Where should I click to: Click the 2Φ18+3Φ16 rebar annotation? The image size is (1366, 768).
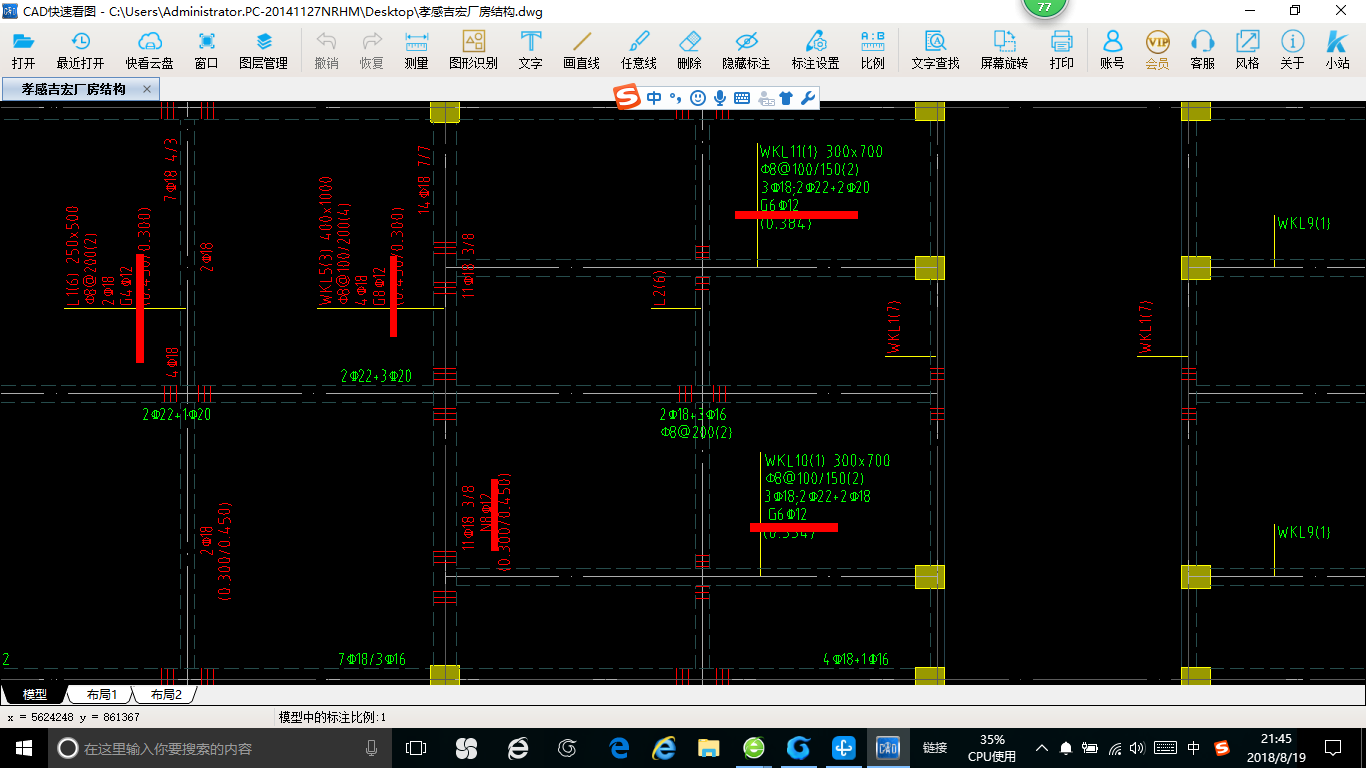[693, 414]
